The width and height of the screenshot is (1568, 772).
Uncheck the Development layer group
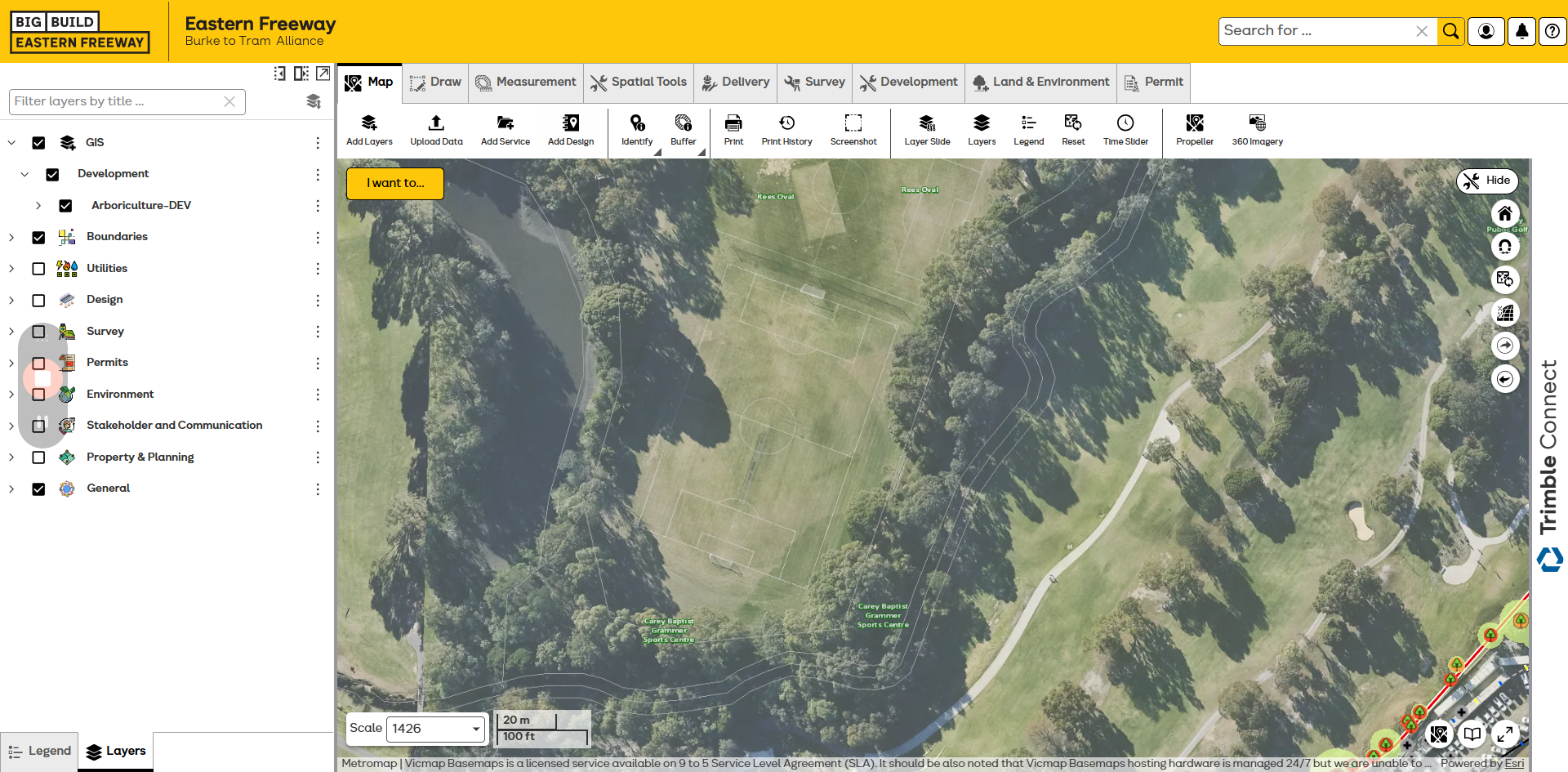click(x=52, y=175)
